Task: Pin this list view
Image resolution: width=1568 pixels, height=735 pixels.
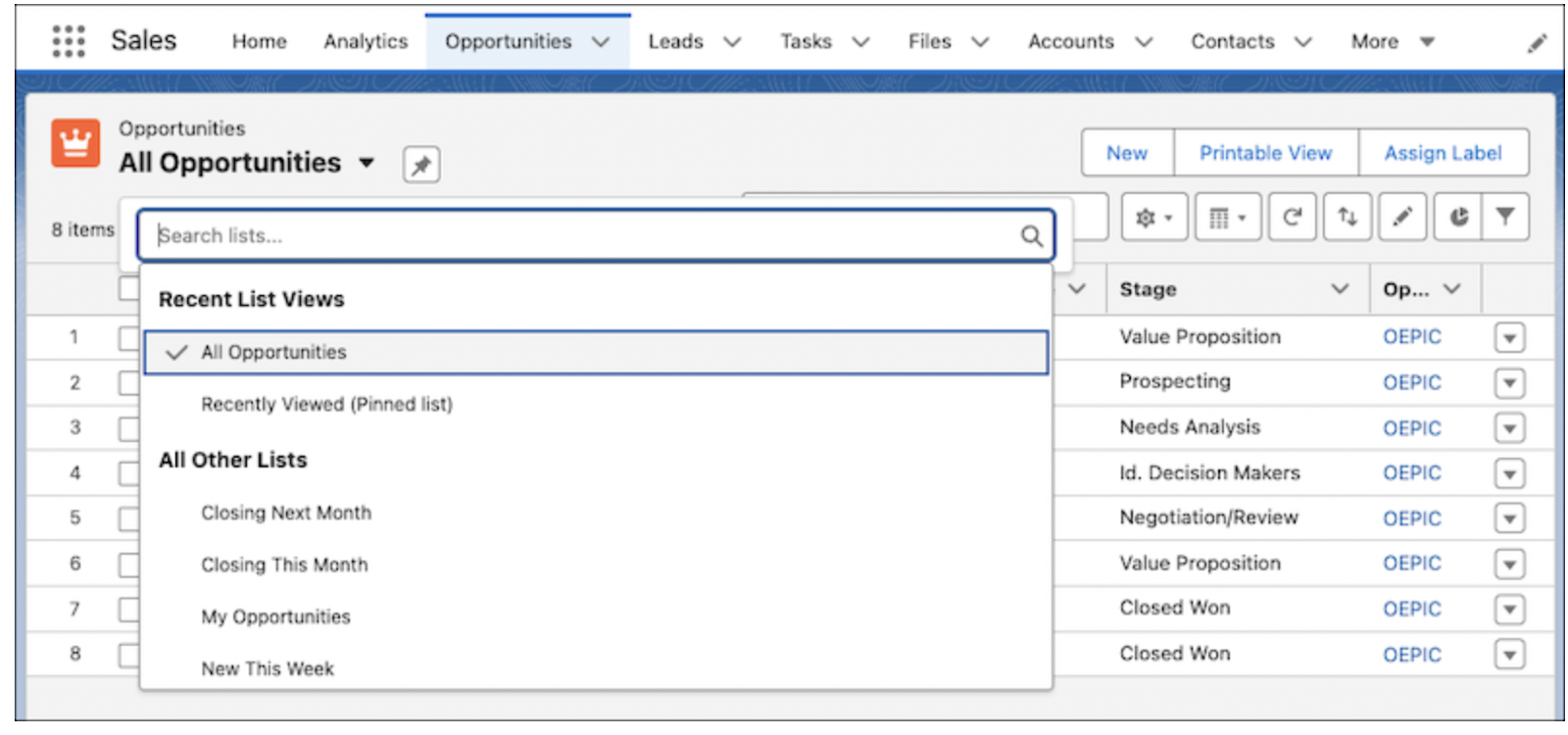Action: (421, 165)
